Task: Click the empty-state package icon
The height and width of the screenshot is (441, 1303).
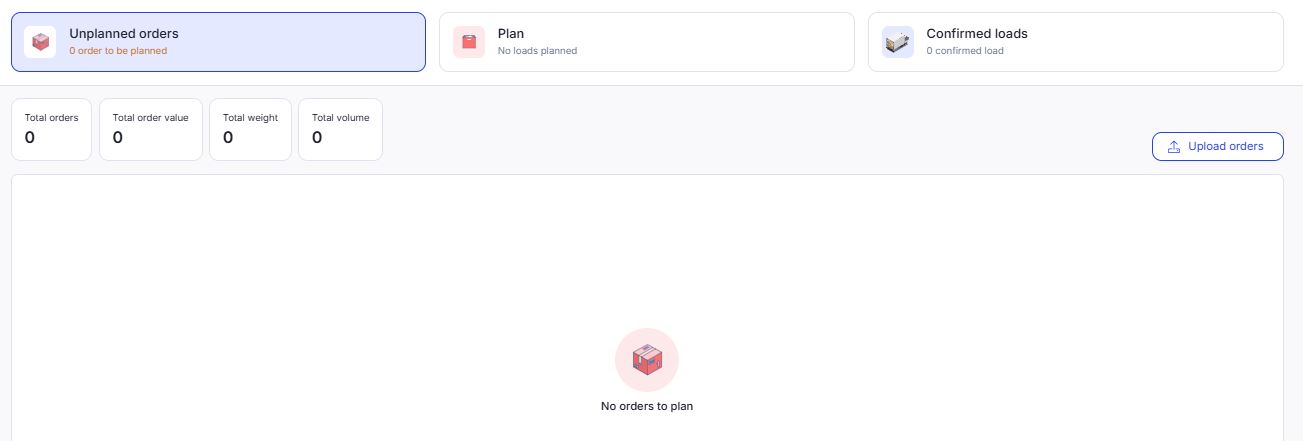Action: click(647, 360)
